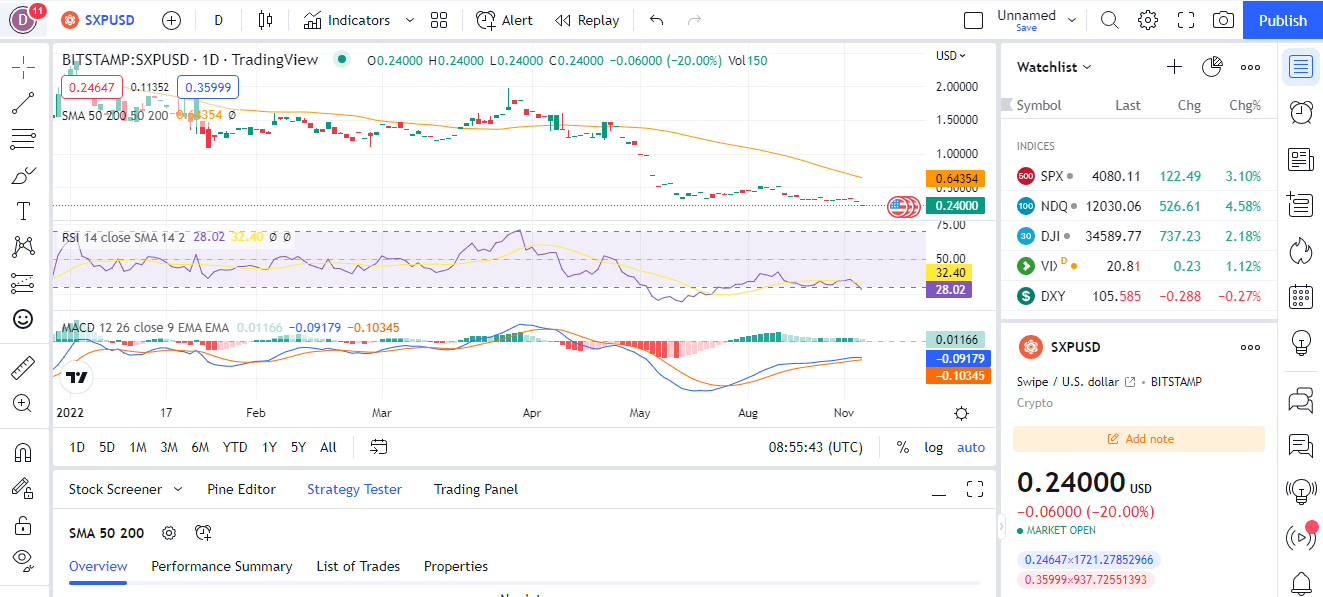Viewport: 1323px width, 597px height.
Task: Open the Performance Summary tab
Action: coord(222,566)
